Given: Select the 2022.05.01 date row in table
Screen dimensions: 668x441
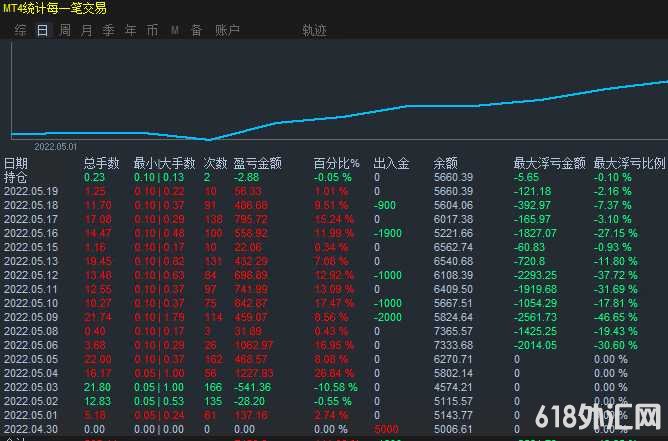Looking at the screenshot, I should (x=31, y=415).
